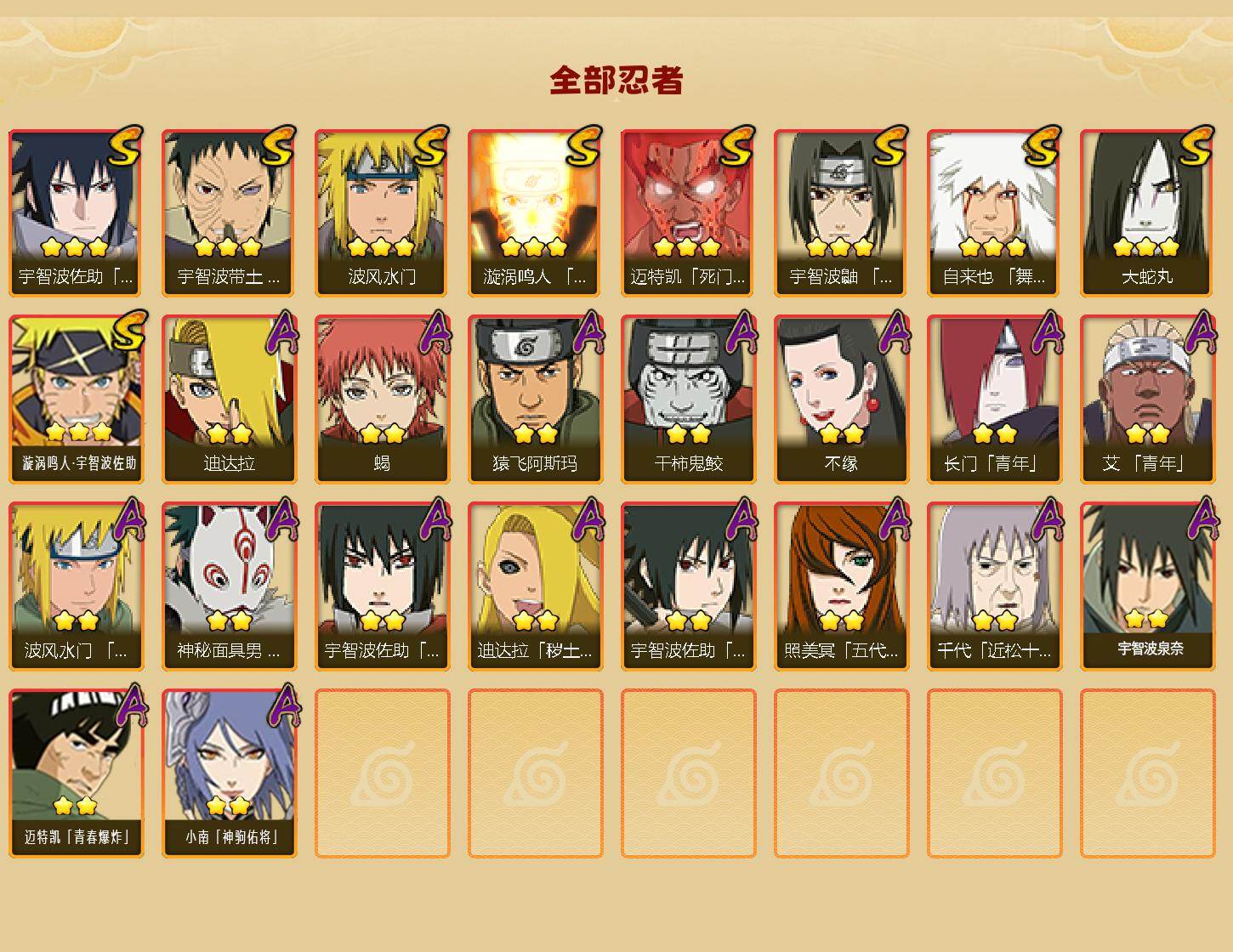Pick the 照美冥「五代」 ninja card
Image resolution: width=1233 pixels, height=952 pixels.
[841, 586]
